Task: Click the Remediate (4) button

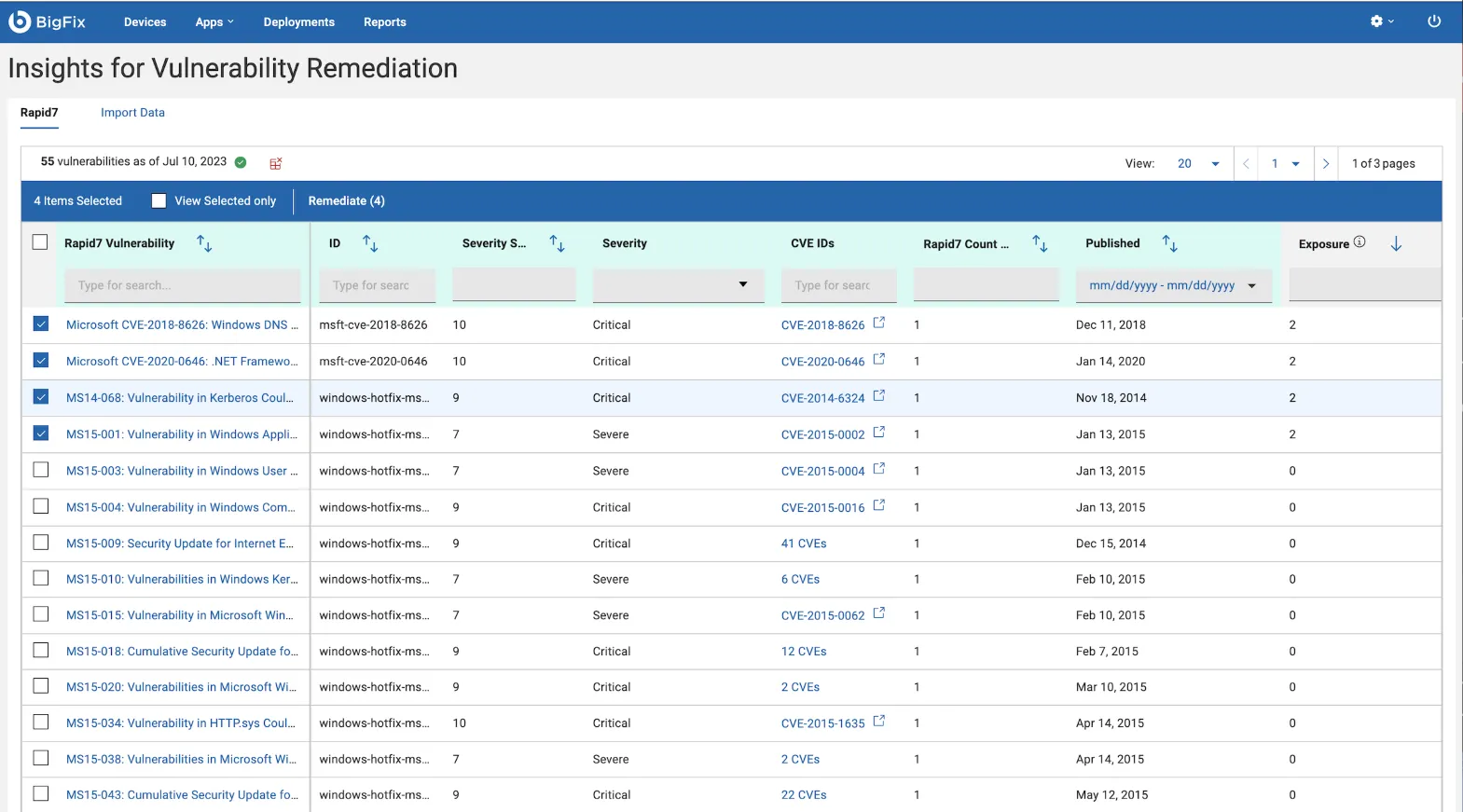Action: point(346,200)
